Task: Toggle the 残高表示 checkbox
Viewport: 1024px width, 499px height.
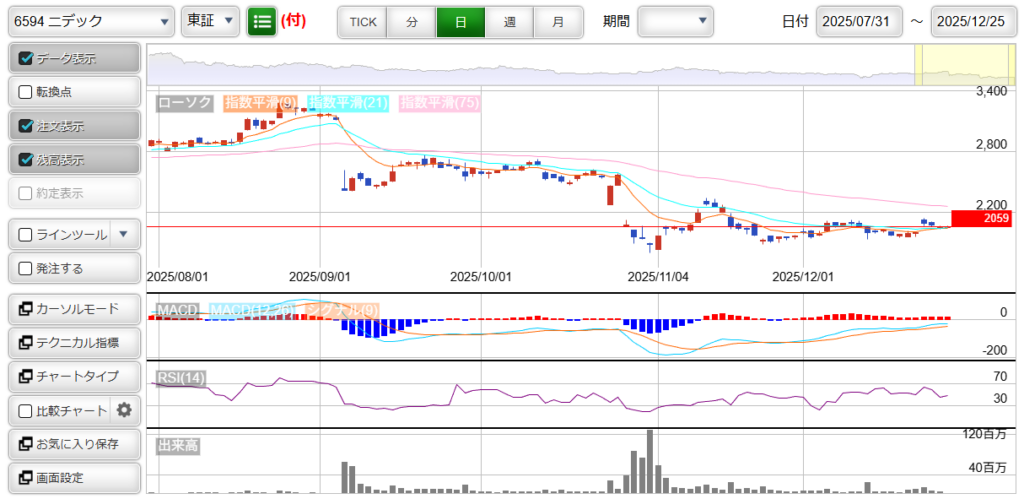Action: click(x=27, y=160)
